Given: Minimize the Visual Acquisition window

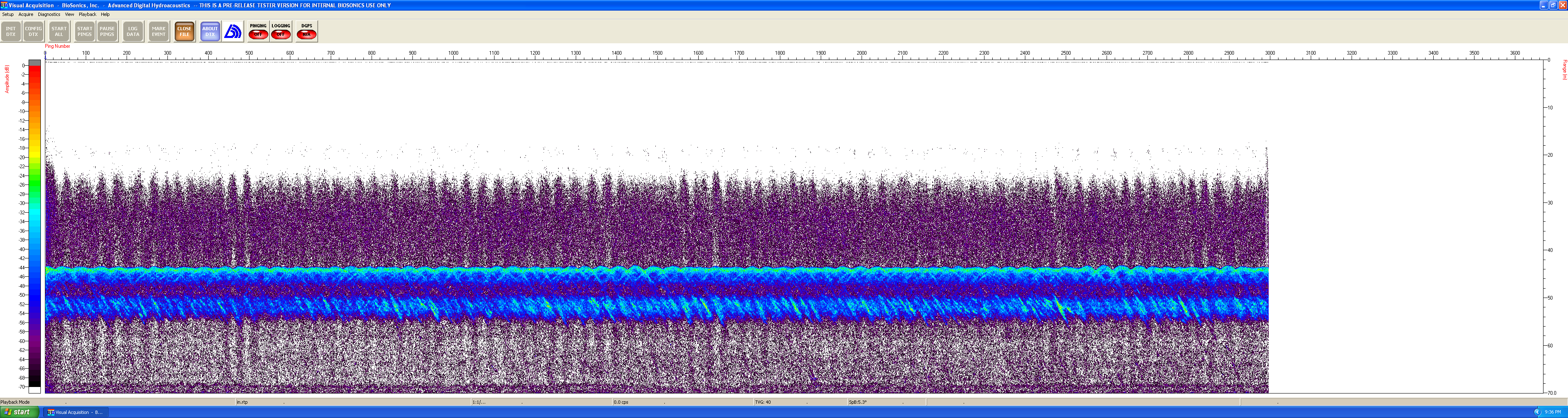Looking at the screenshot, I should click(x=1543, y=5).
